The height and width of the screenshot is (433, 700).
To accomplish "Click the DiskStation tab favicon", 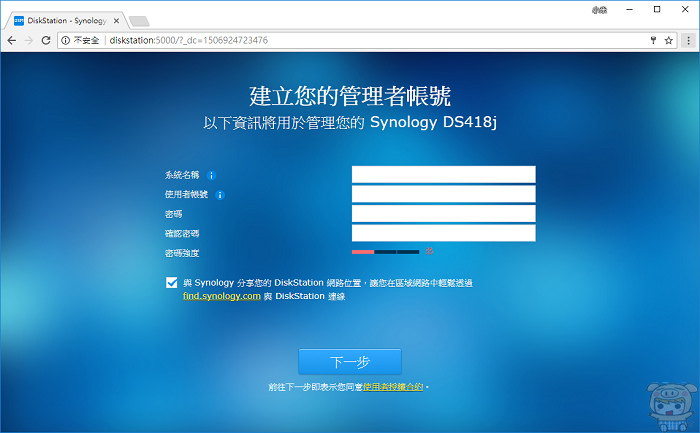I will 19,21.
